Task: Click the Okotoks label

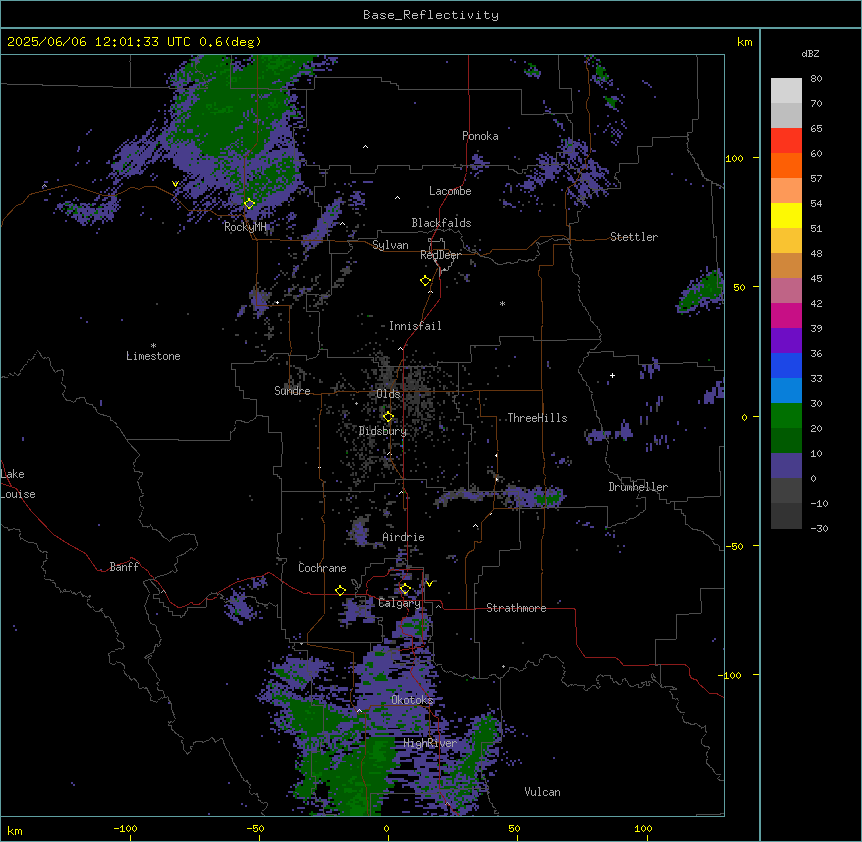Action: point(412,700)
